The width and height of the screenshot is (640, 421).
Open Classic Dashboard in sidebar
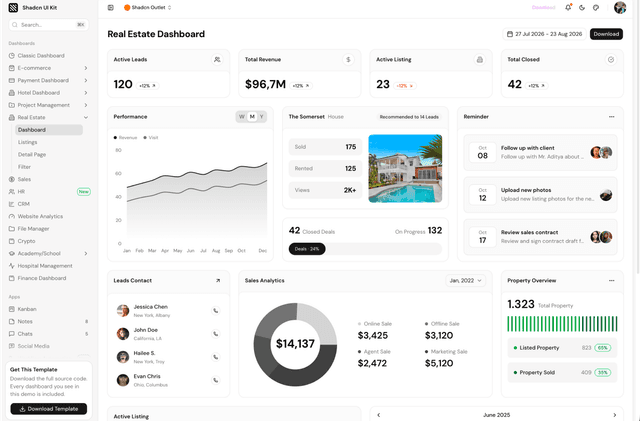point(49,56)
